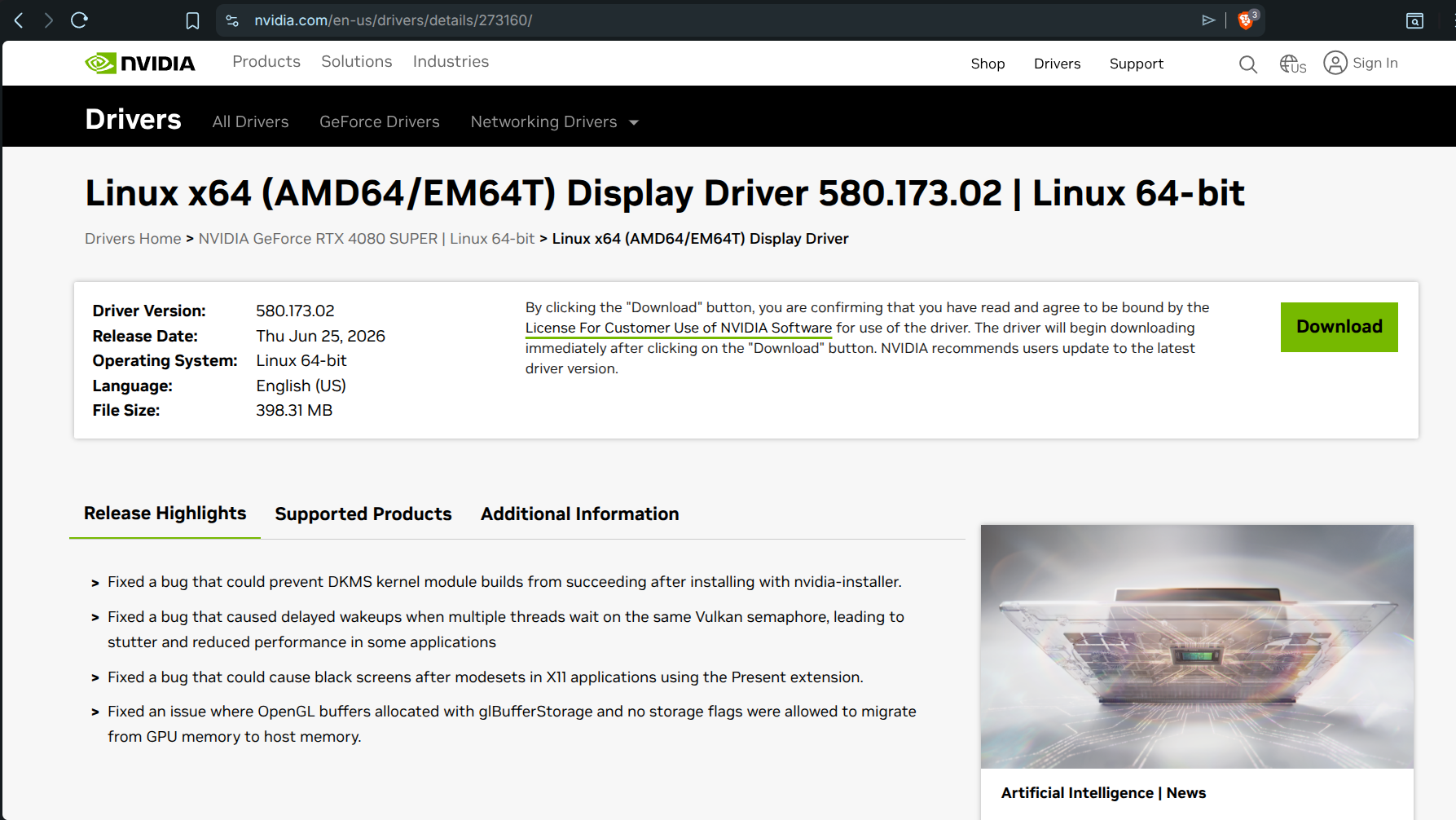Viewport: 1456px width, 820px height.
Task: Click the green Download button
Action: [1339, 327]
